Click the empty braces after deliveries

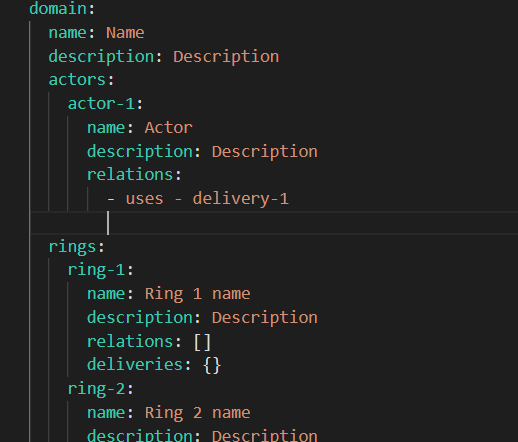pyautogui.click(x=212, y=365)
